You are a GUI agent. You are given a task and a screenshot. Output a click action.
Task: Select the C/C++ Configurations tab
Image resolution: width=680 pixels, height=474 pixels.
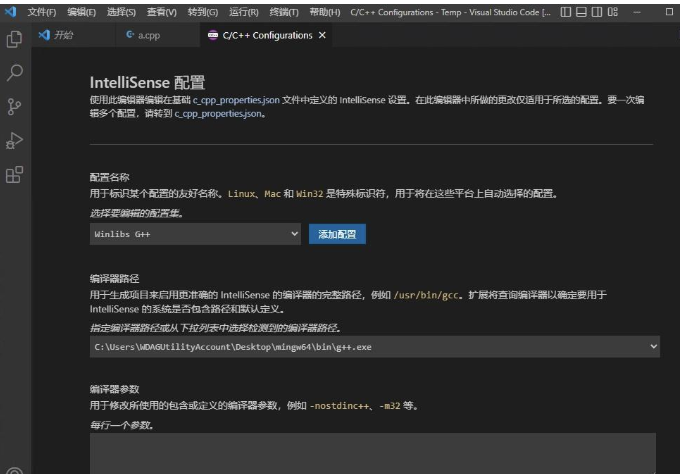[x=267, y=35]
